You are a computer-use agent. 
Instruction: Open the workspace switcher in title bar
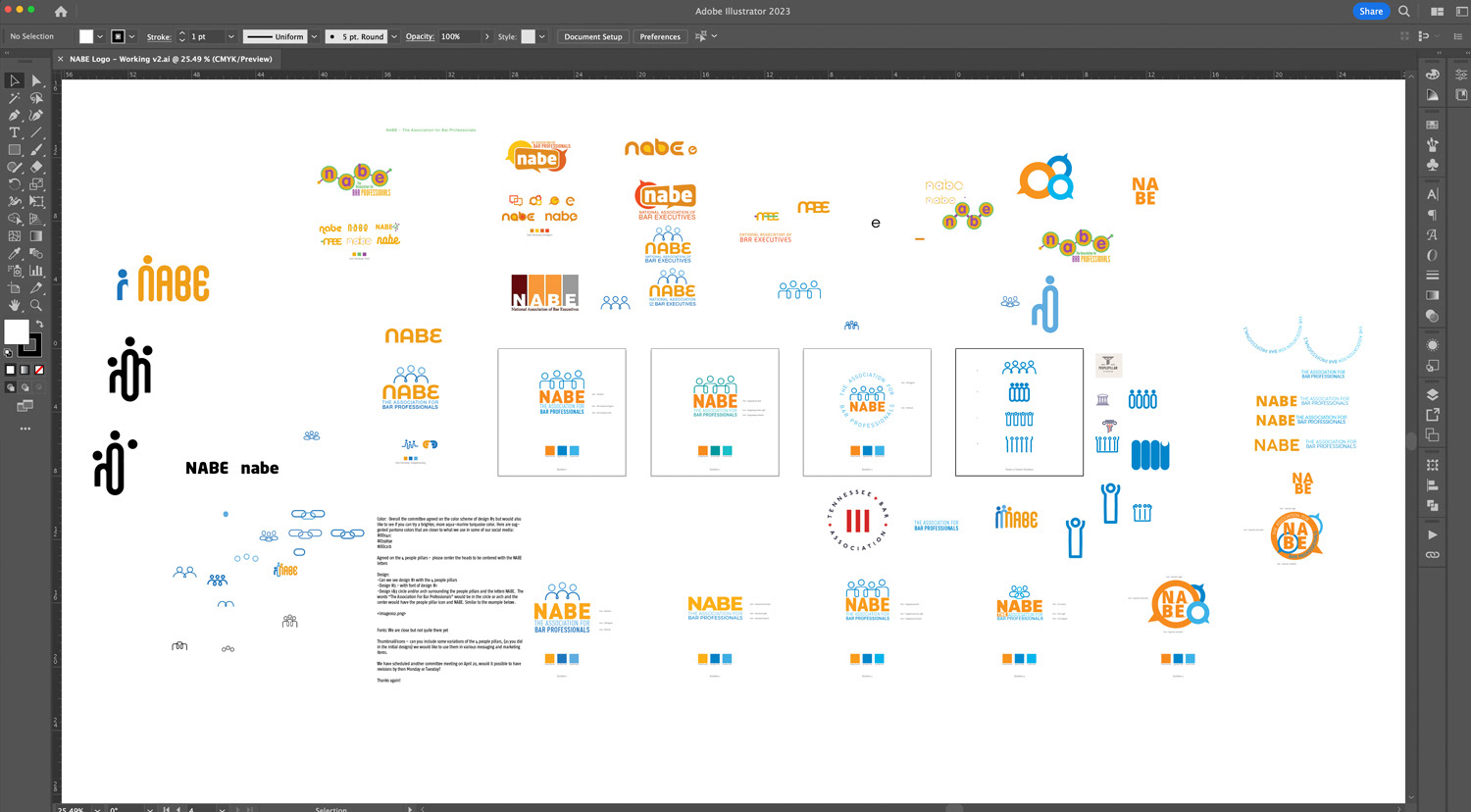1437,12
